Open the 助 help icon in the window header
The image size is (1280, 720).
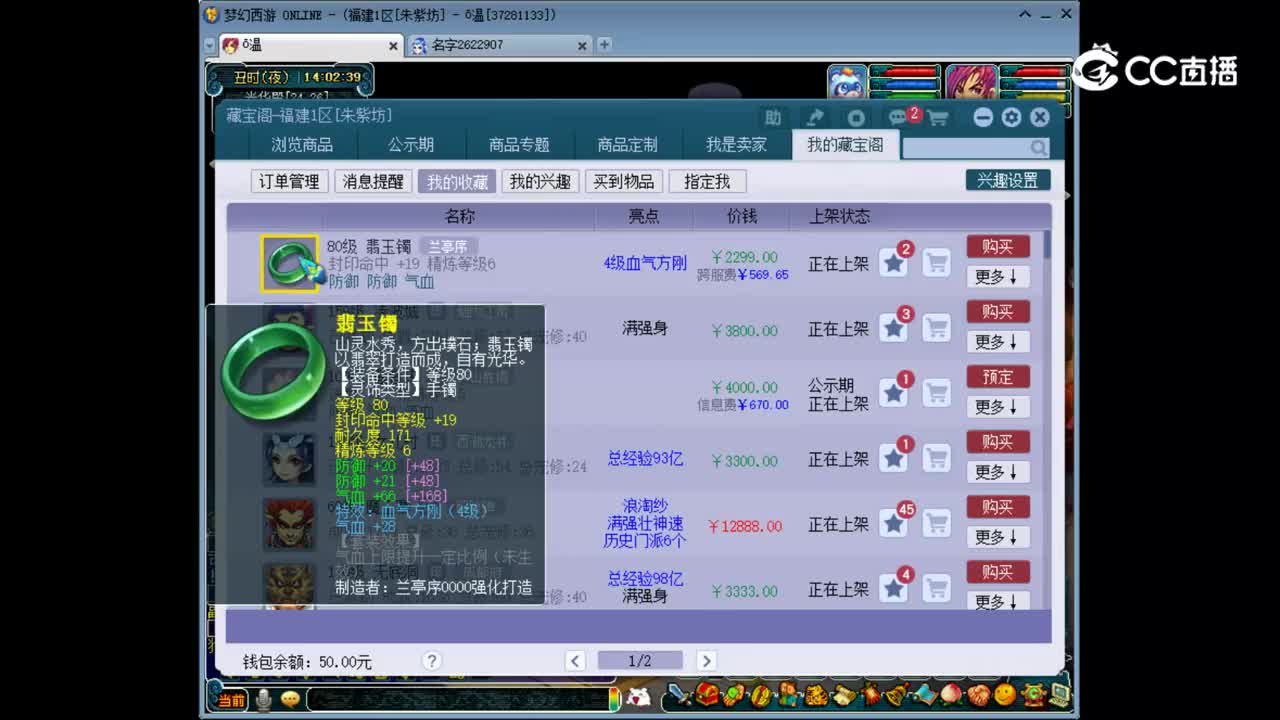(773, 117)
